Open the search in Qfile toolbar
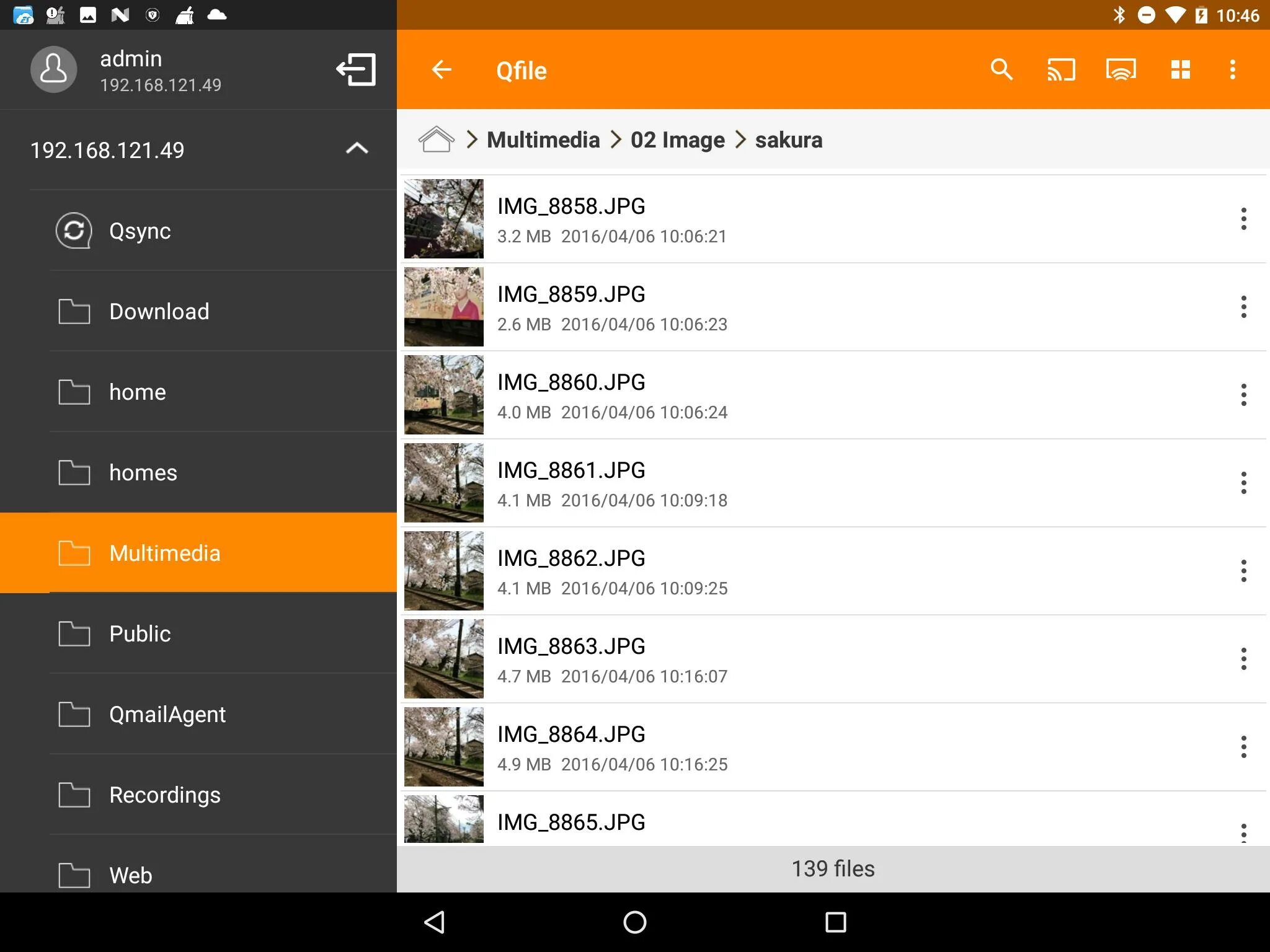The width and height of the screenshot is (1270, 952). [1001, 69]
